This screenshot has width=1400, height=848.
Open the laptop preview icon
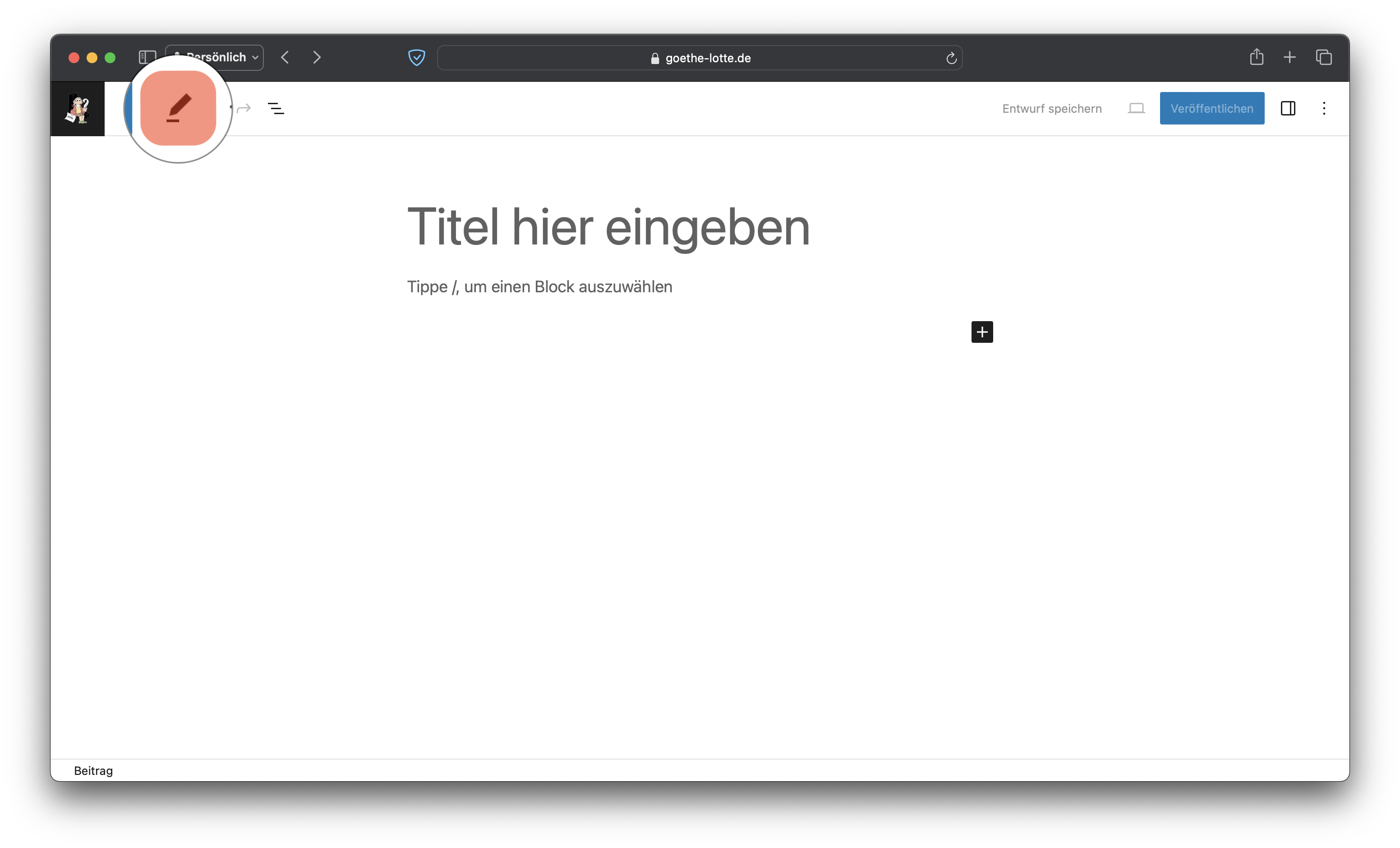[1136, 108]
